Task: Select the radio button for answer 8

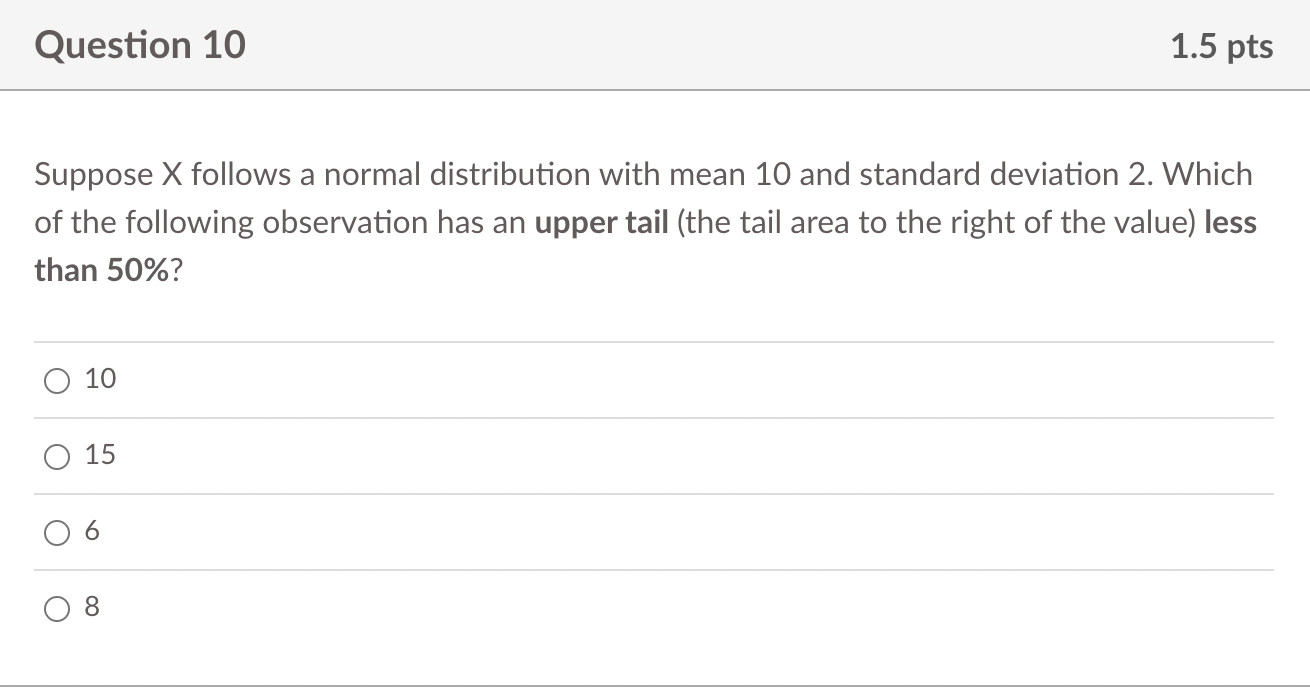Action: (57, 607)
